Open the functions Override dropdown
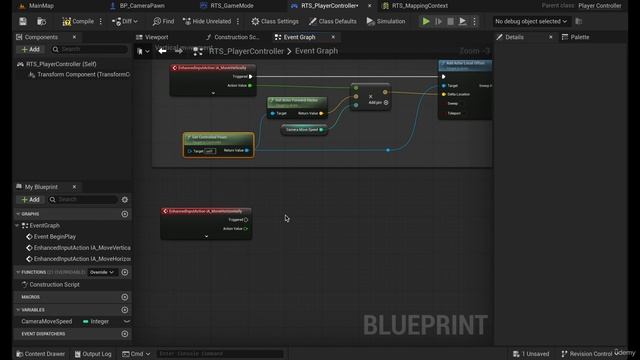 (x=102, y=272)
